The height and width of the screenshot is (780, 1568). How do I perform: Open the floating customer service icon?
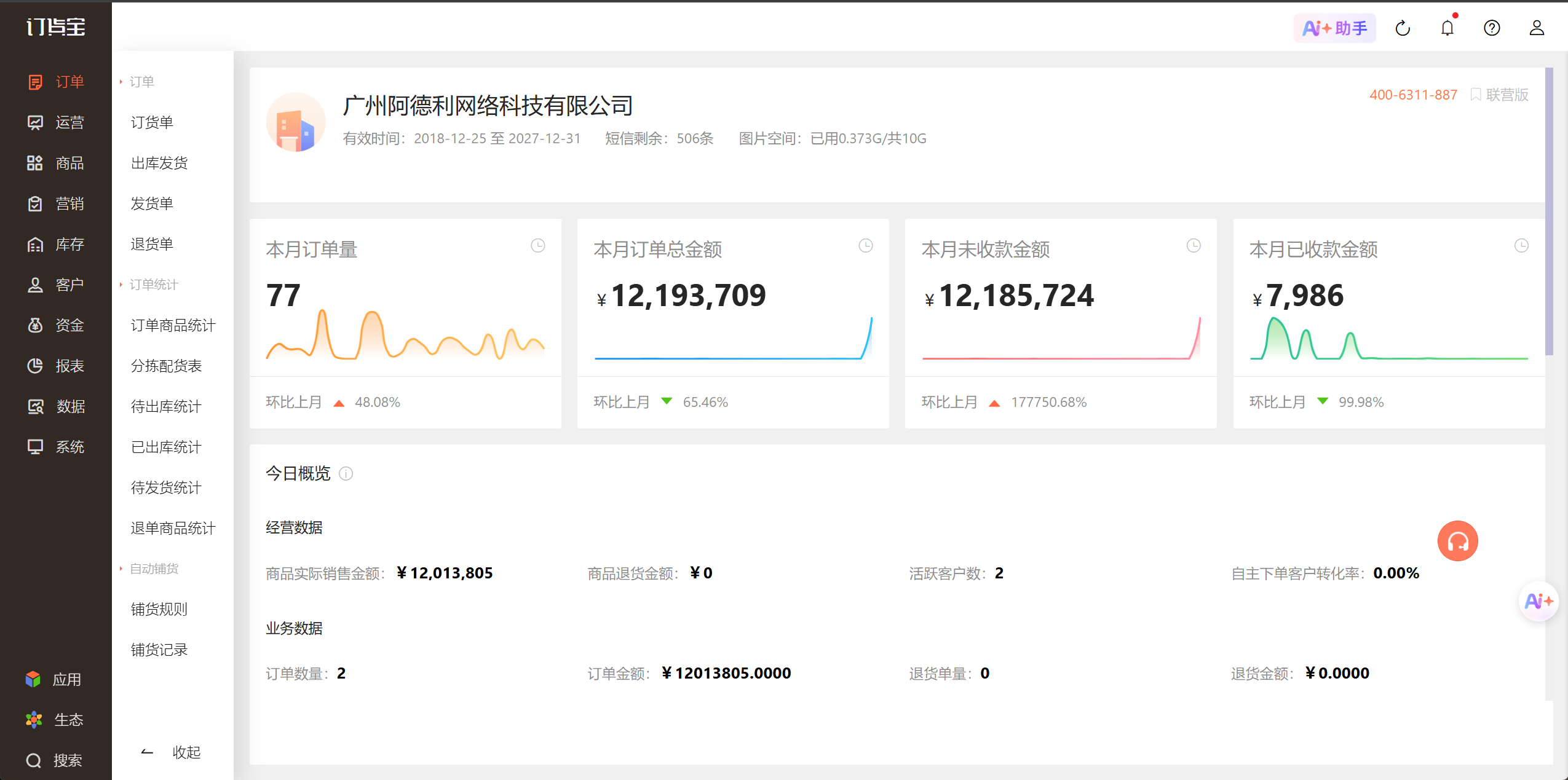pos(1457,541)
